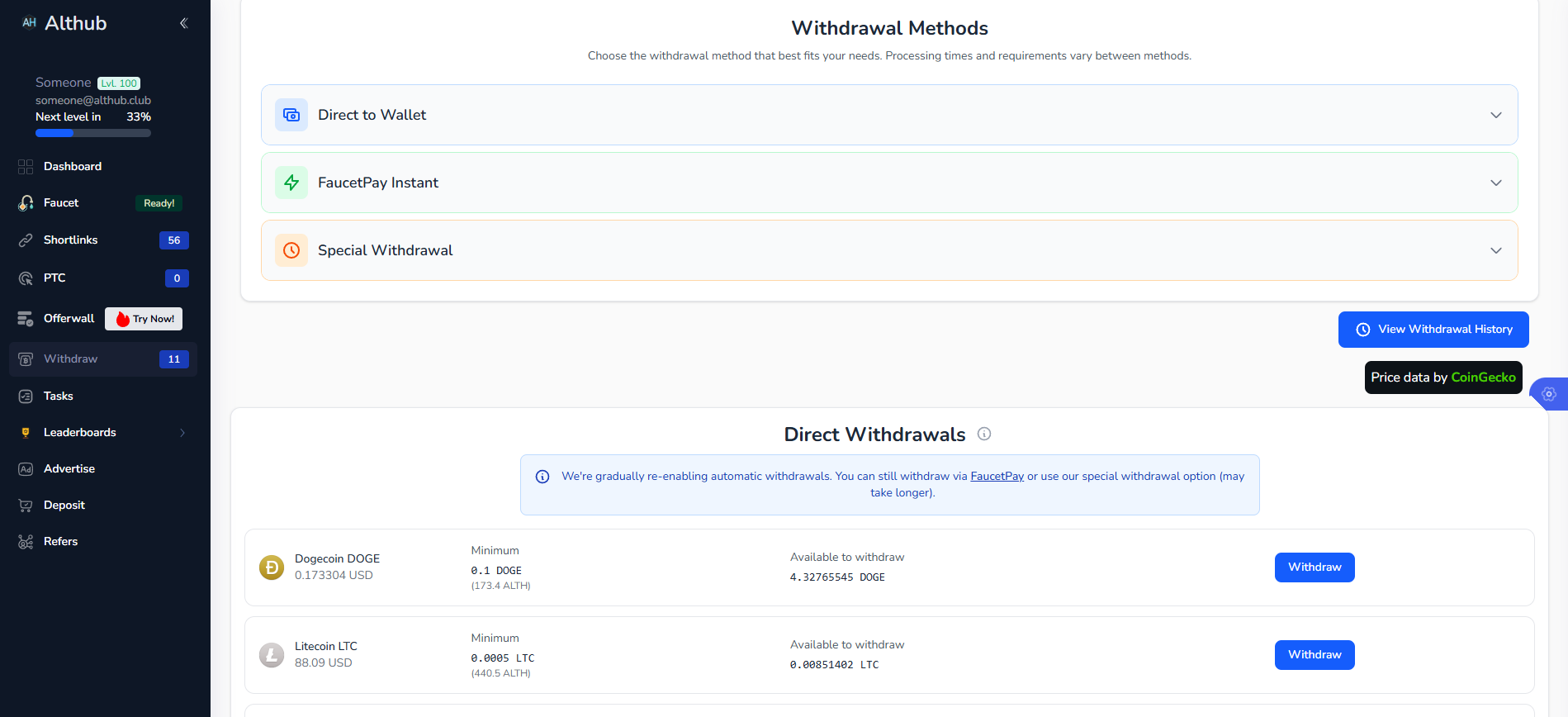Click the 33% next level text
The image size is (1568, 717).
[x=139, y=117]
